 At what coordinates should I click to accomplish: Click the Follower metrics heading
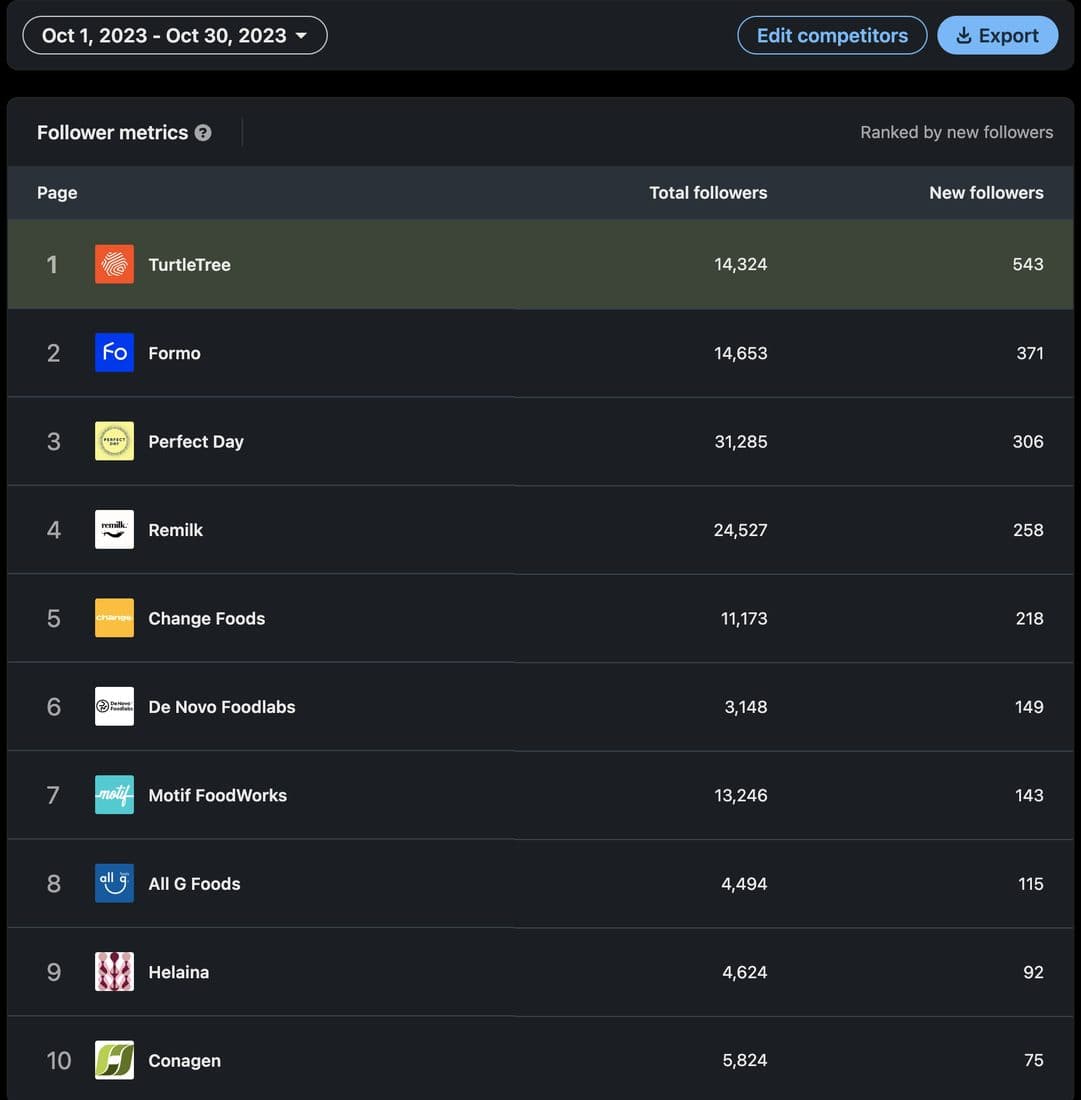click(x=112, y=133)
